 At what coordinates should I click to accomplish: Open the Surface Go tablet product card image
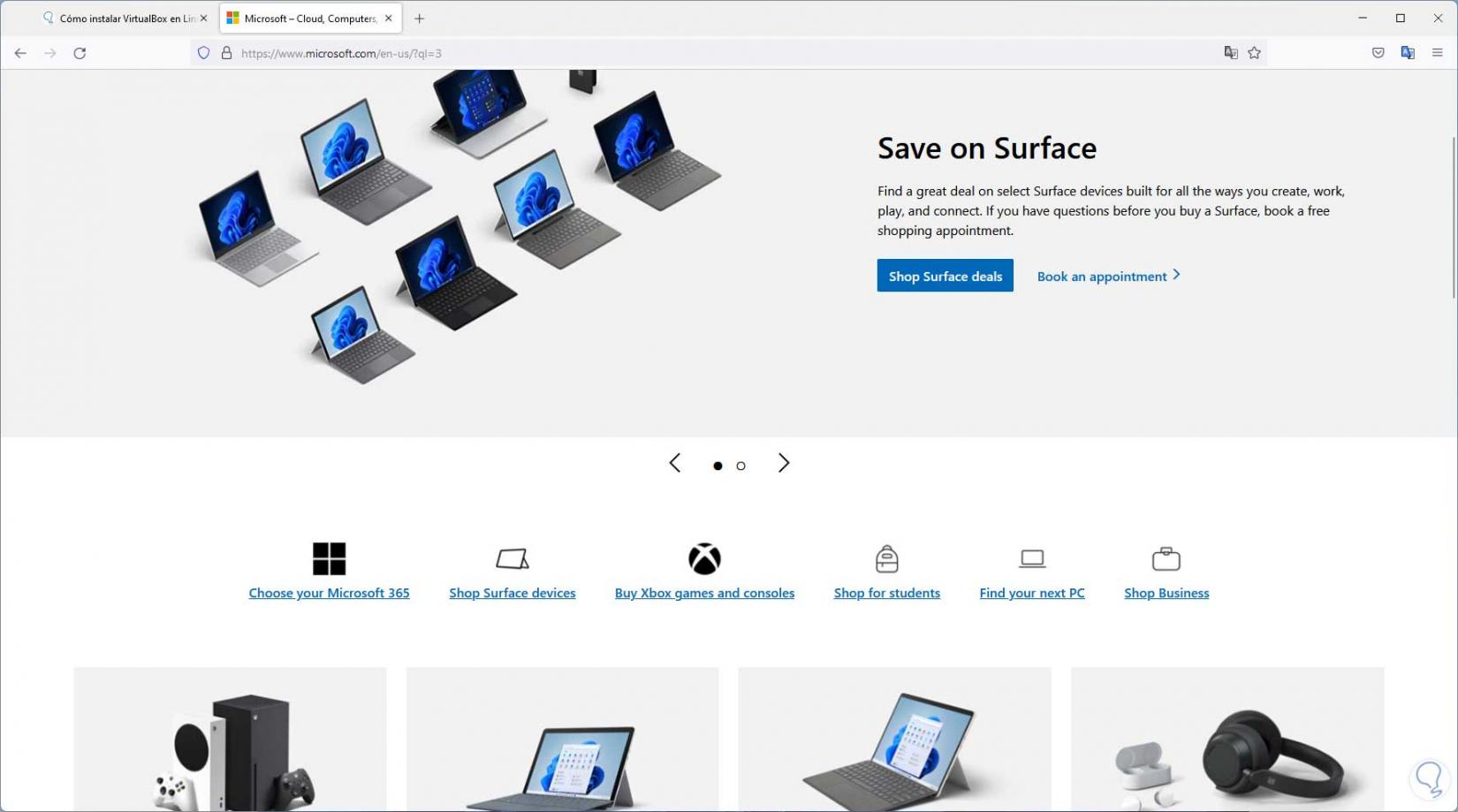coord(563,740)
